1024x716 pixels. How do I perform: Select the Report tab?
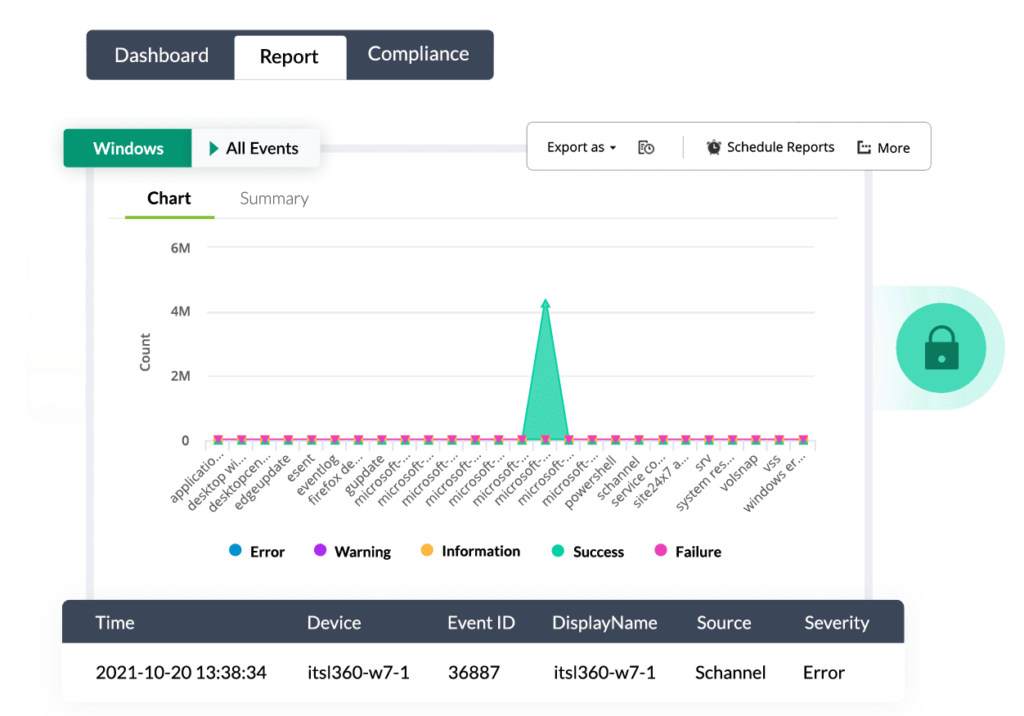pyautogui.click(x=290, y=57)
